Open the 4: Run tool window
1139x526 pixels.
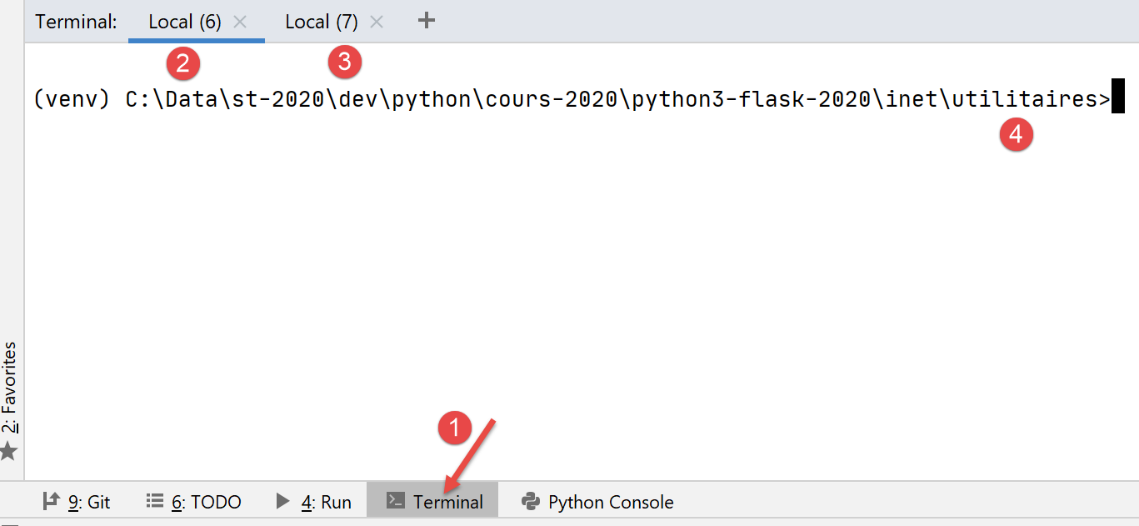(326, 502)
